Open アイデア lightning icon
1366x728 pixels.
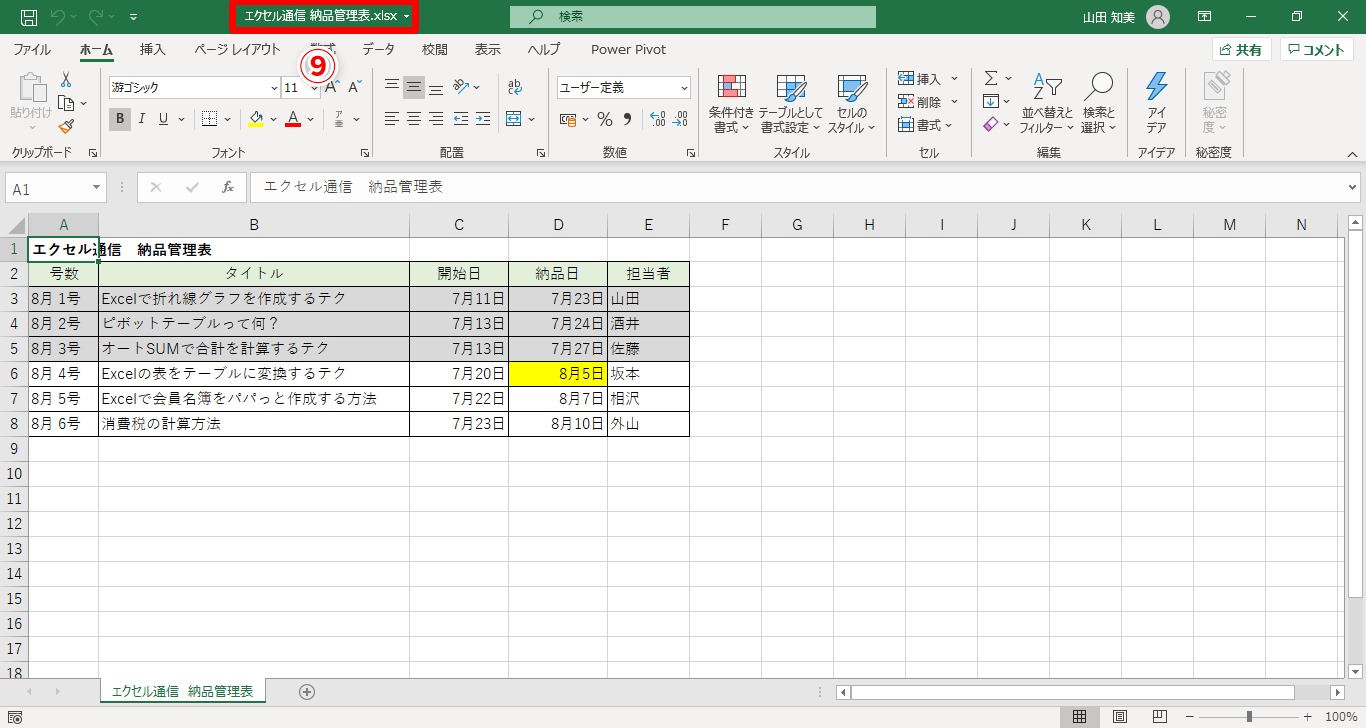pyautogui.click(x=1156, y=102)
